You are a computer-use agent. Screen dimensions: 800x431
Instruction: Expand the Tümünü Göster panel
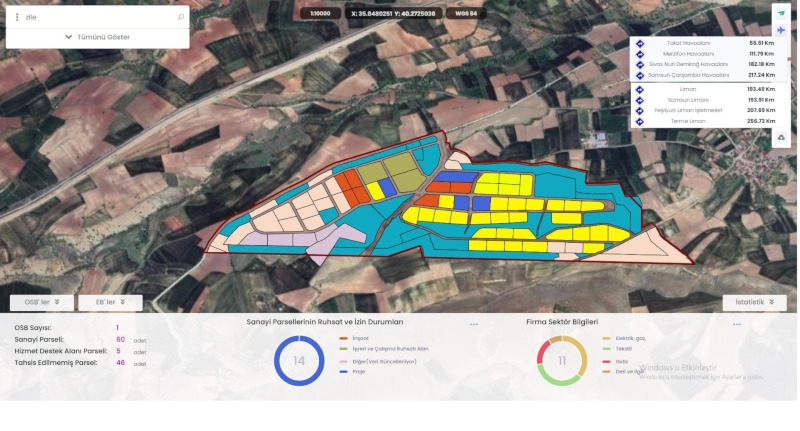[x=97, y=37]
